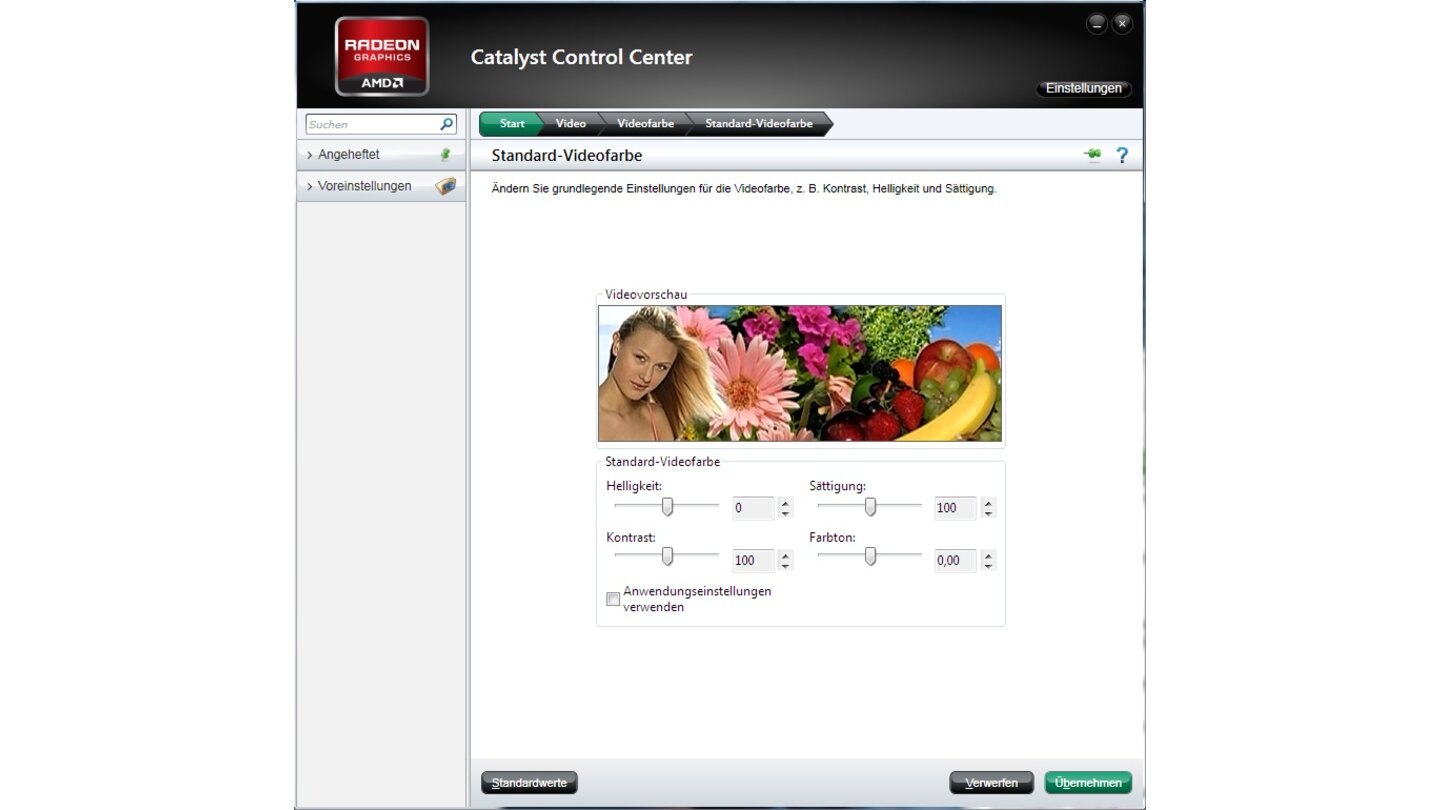
Task: Increase Helligkeit value with up arrow
Action: click(x=785, y=503)
